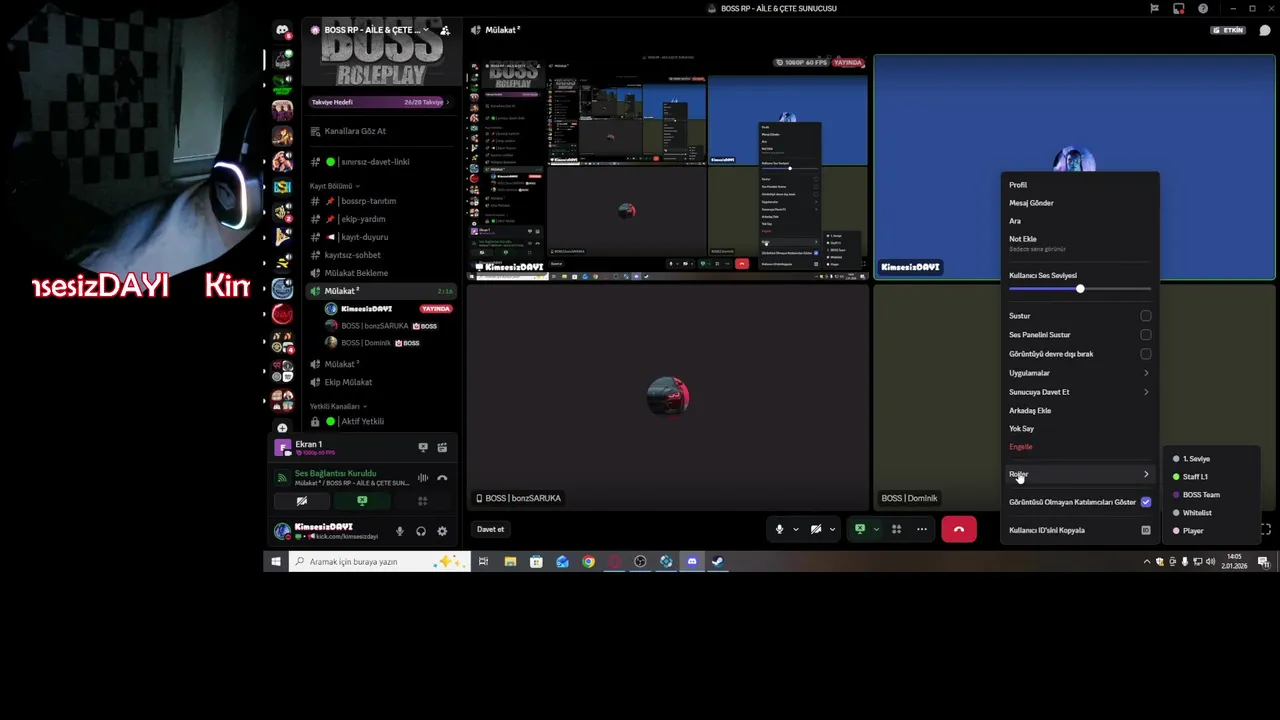Click the red end call button
Image resolution: width=1280 pixels, height=720 pixels.
click(958, 529)
